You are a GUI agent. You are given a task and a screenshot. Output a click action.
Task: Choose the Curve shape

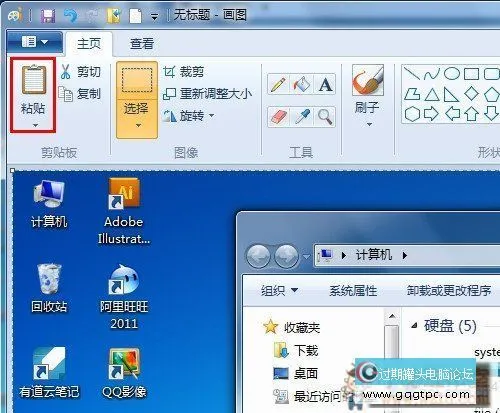tap(432, 73)
